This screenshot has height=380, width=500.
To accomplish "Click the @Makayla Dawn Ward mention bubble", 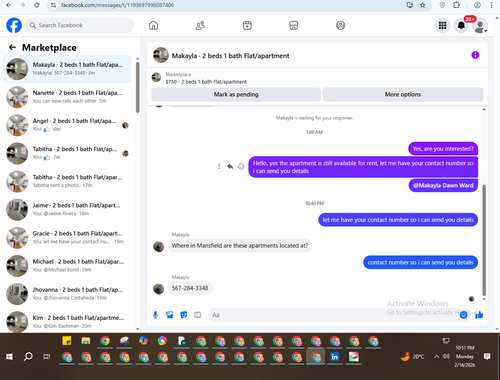I will 443,185.
